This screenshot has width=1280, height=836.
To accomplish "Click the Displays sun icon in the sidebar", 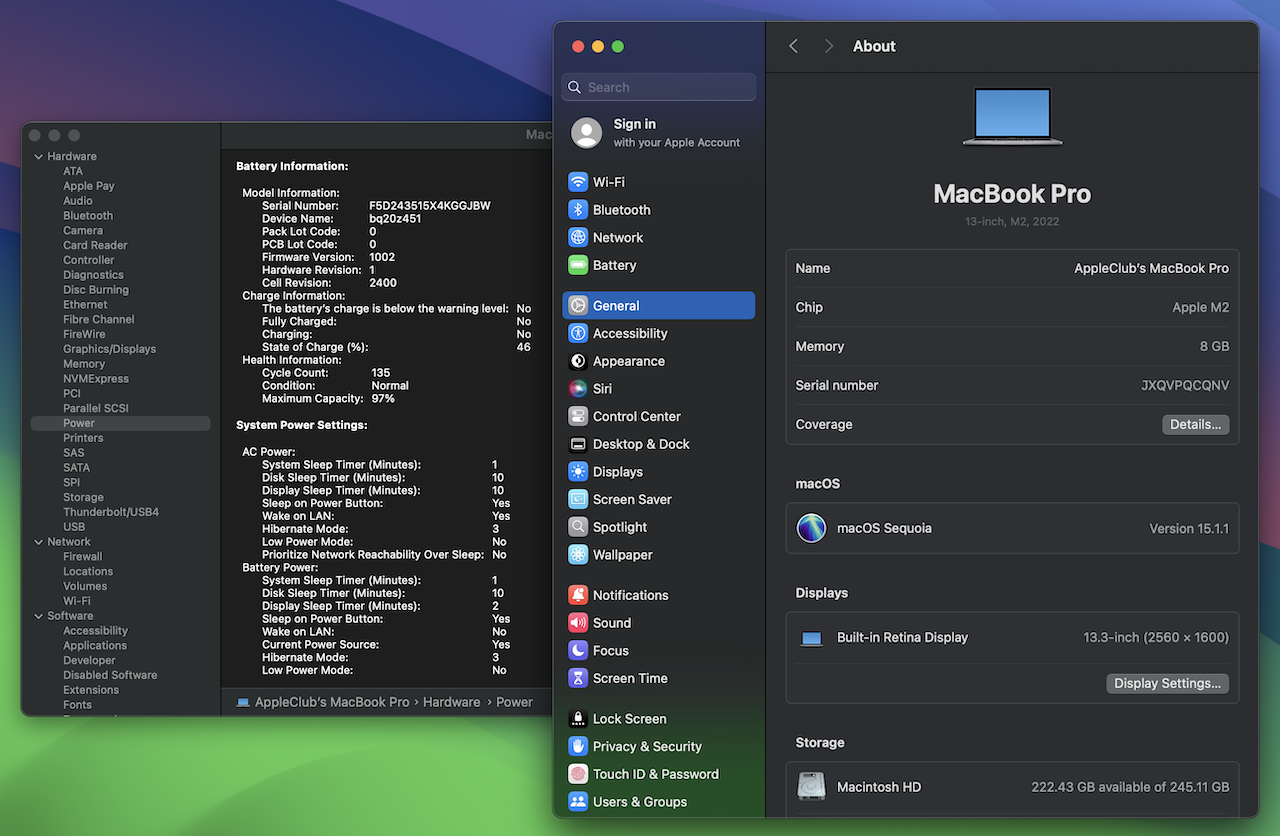I will point(578,472).
